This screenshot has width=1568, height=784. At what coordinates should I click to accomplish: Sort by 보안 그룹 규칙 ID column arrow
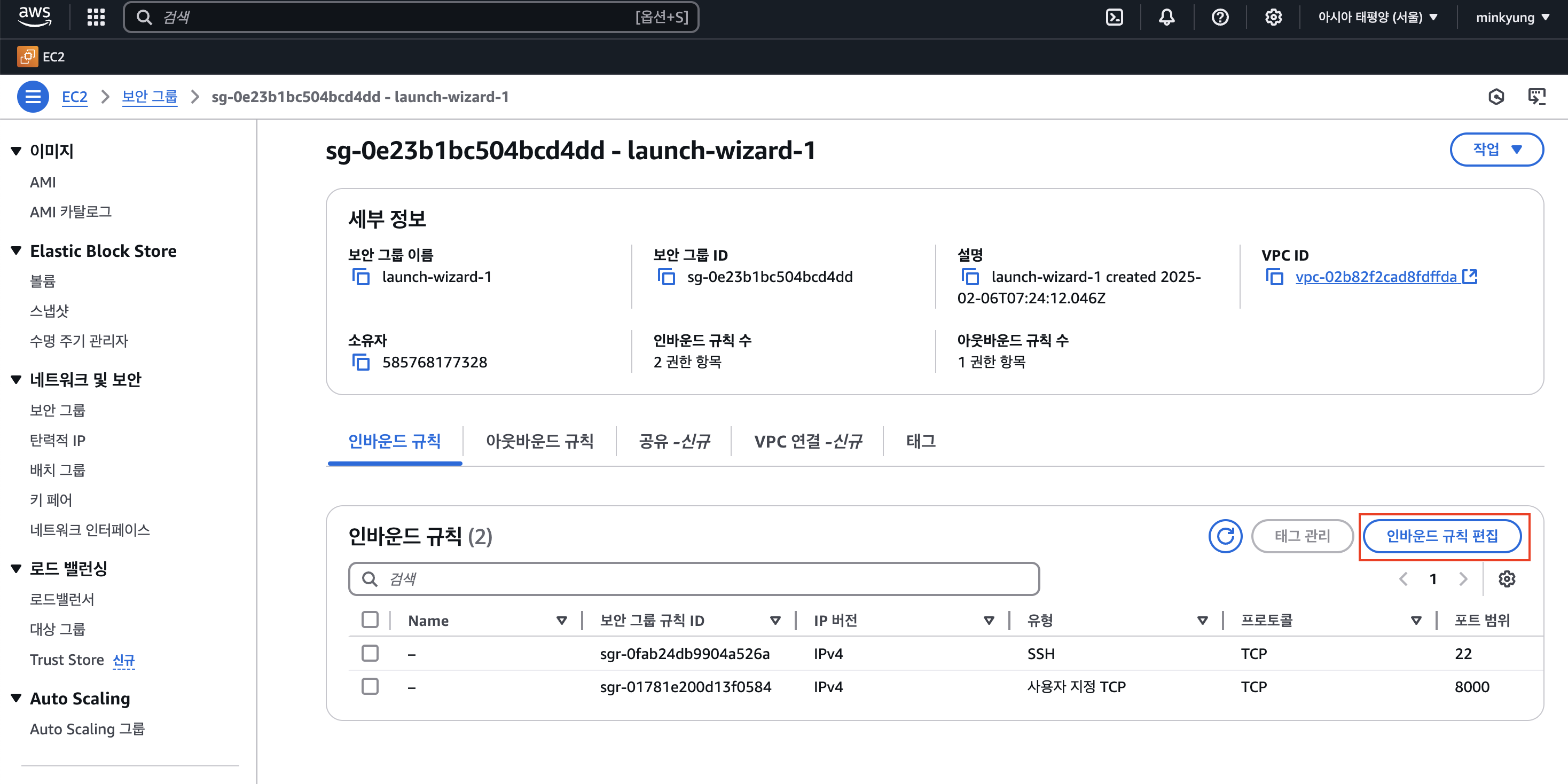[775, 620]
